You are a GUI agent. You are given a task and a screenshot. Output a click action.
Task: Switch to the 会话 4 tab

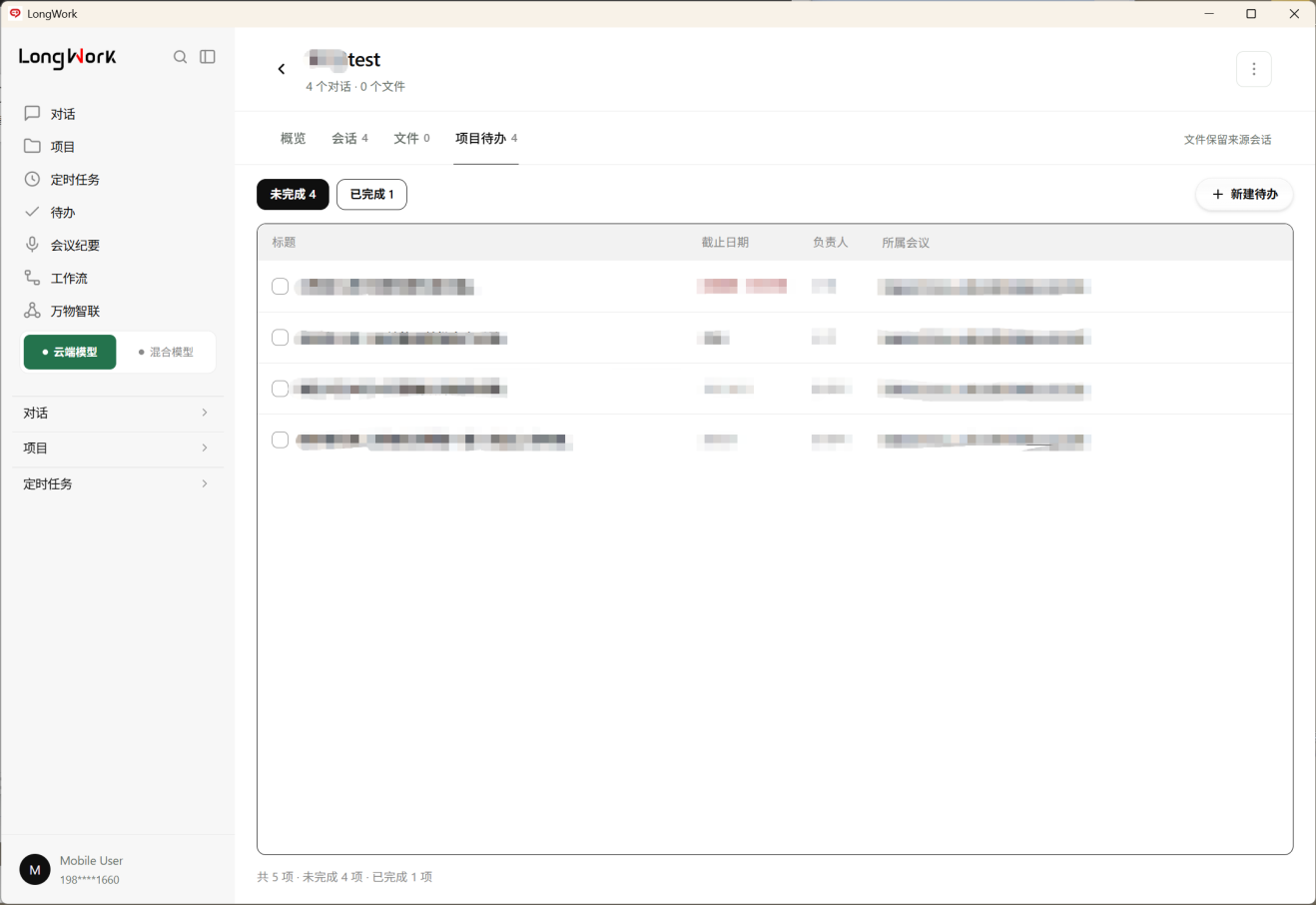(349, 138)
